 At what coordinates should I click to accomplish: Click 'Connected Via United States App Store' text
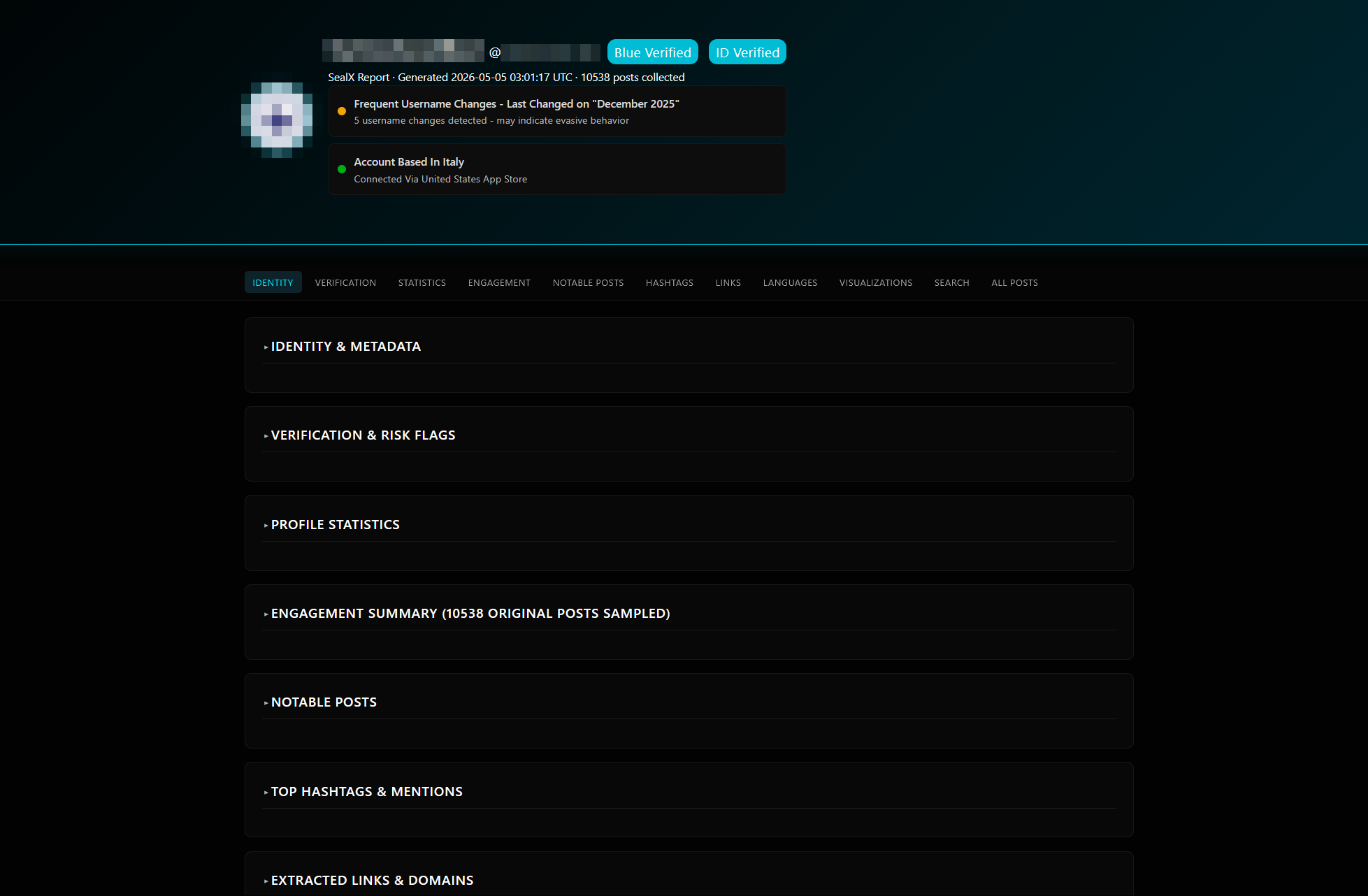coord(440,179)
